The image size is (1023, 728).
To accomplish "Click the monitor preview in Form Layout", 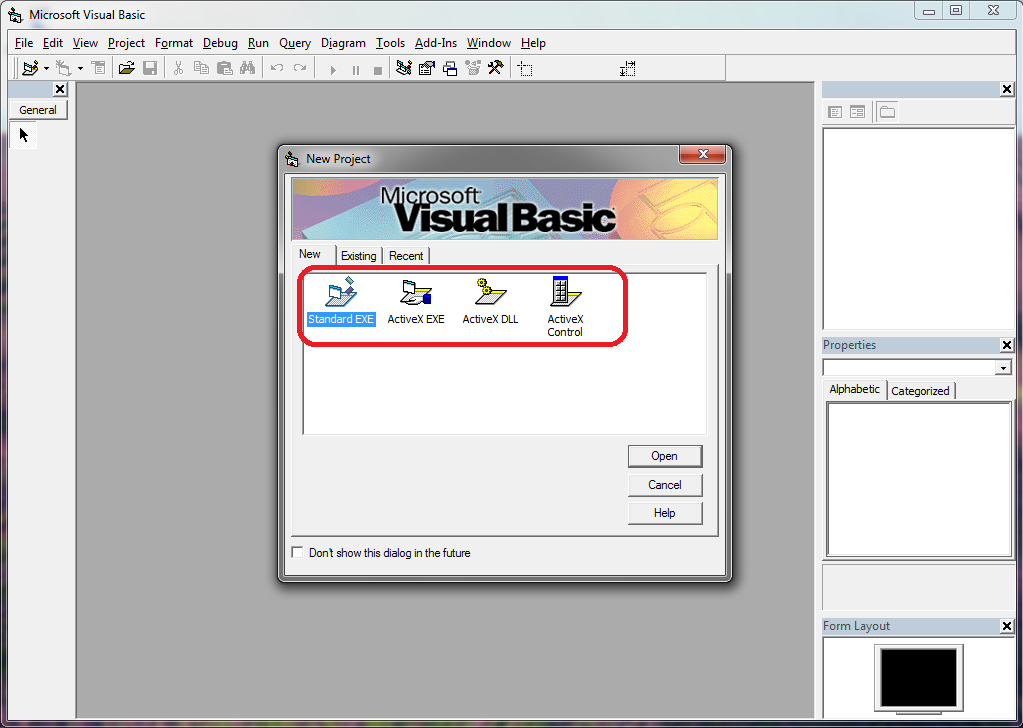I will (x=919, y=680).
